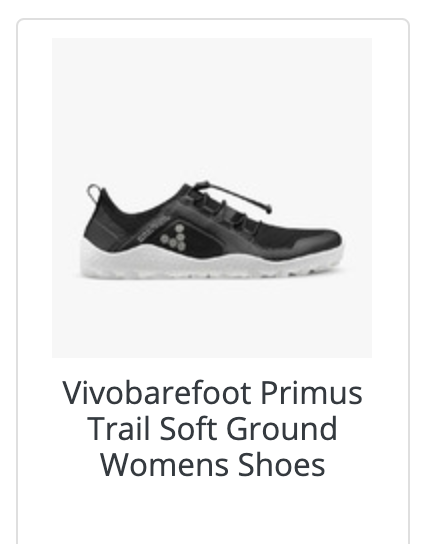436x544 pixels.
Task: Click the word "Soft" in the title
Action: (189, 429)
